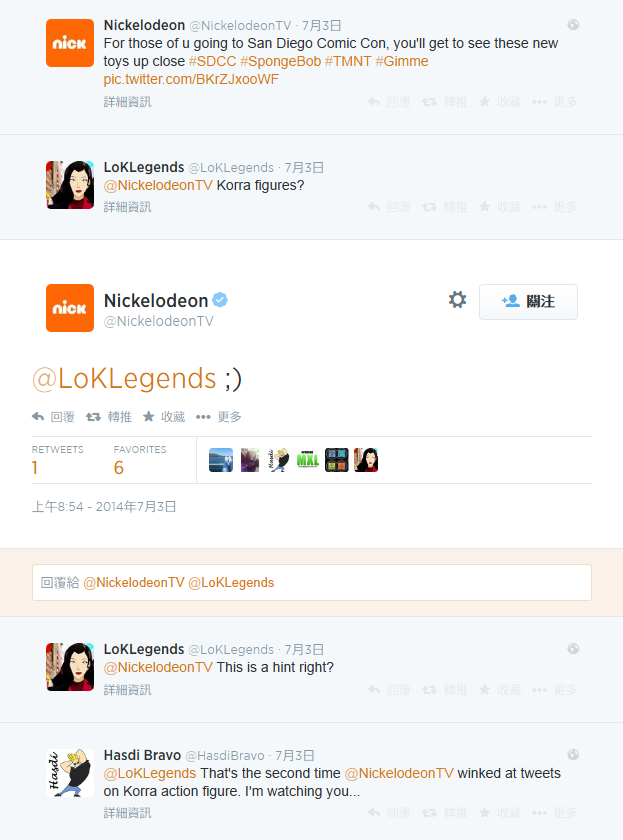
Task: Open the #SpongeBob hashtag link
Action: (280, 61)
